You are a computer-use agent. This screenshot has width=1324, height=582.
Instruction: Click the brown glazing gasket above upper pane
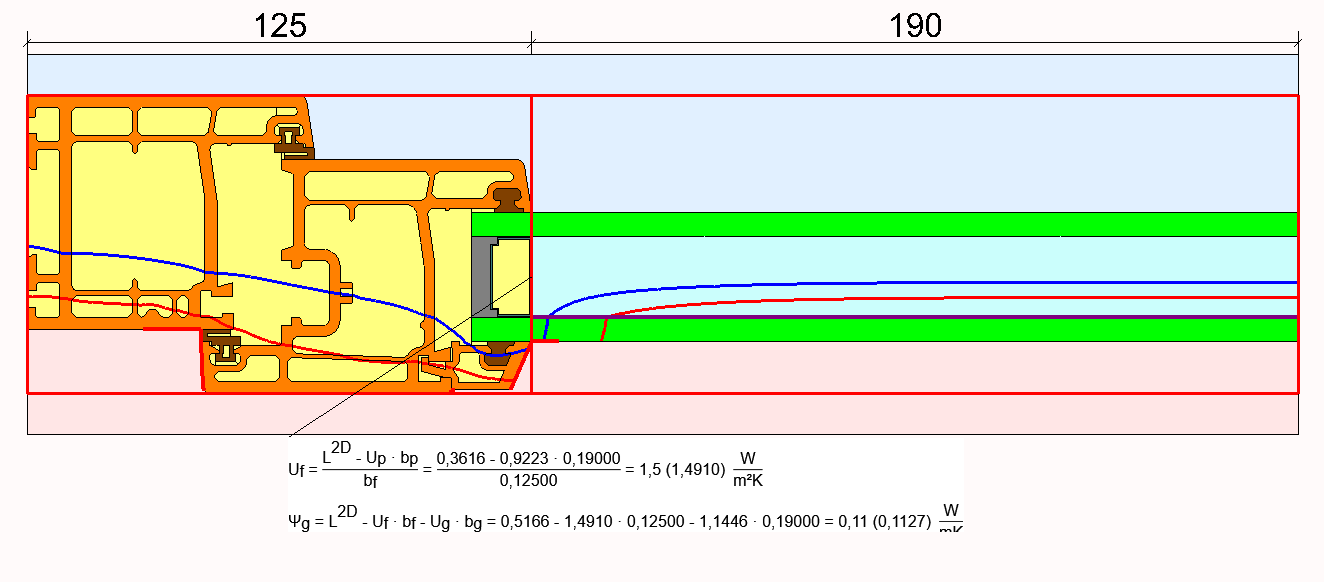[x=509, y=197]
